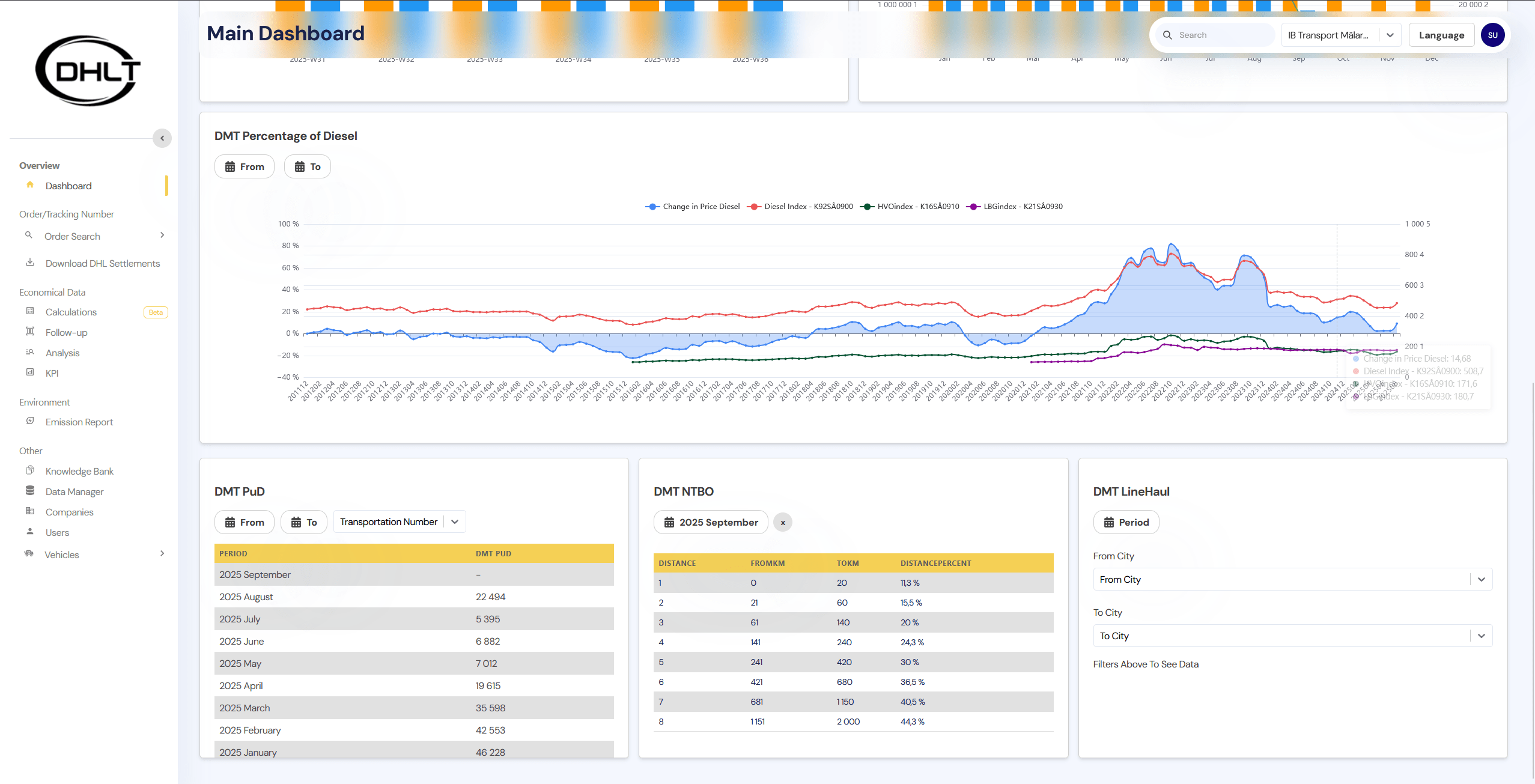
Task: Hide the HVOindex - K16SÅ0910 legend series
Action: 910,206
